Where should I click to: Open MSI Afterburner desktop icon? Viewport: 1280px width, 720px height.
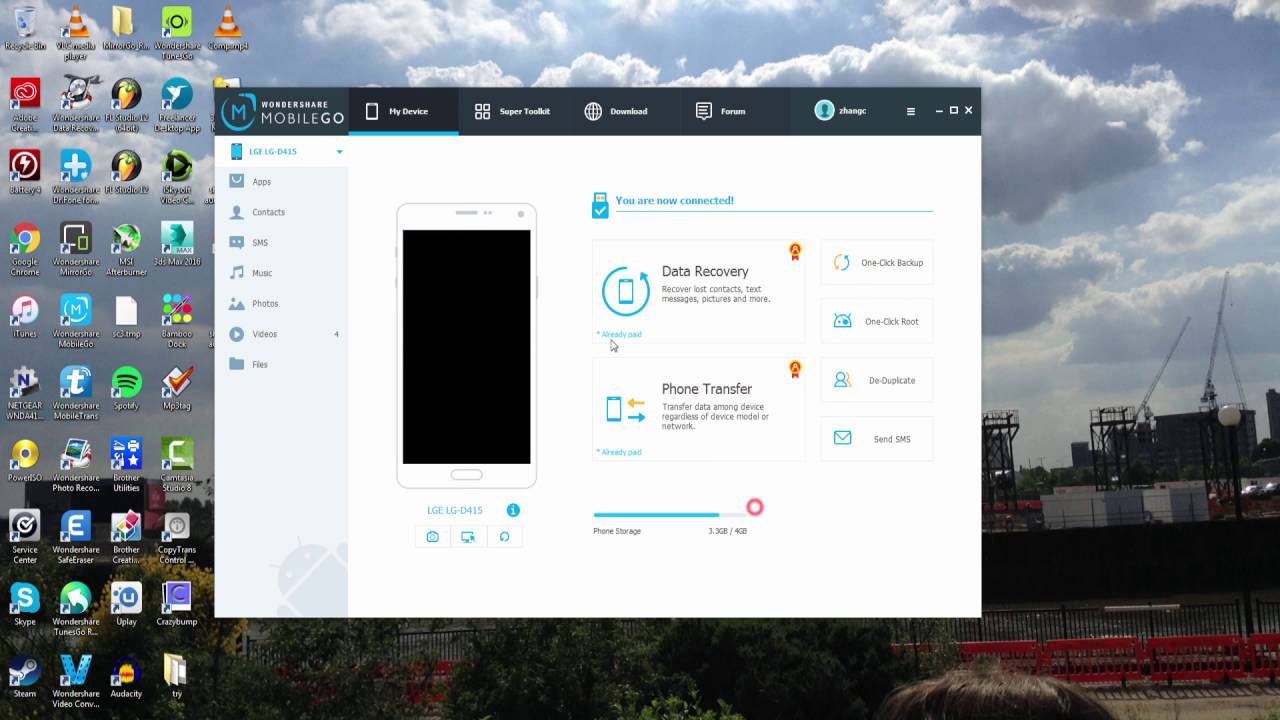[x=127, y=249]
